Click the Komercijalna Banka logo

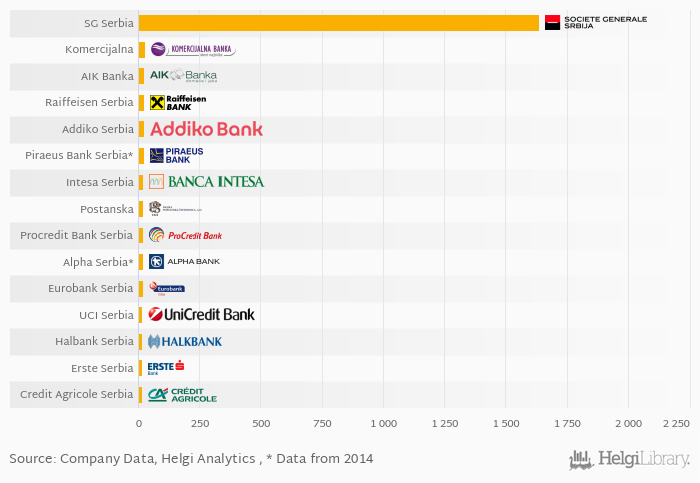point(193,49)
